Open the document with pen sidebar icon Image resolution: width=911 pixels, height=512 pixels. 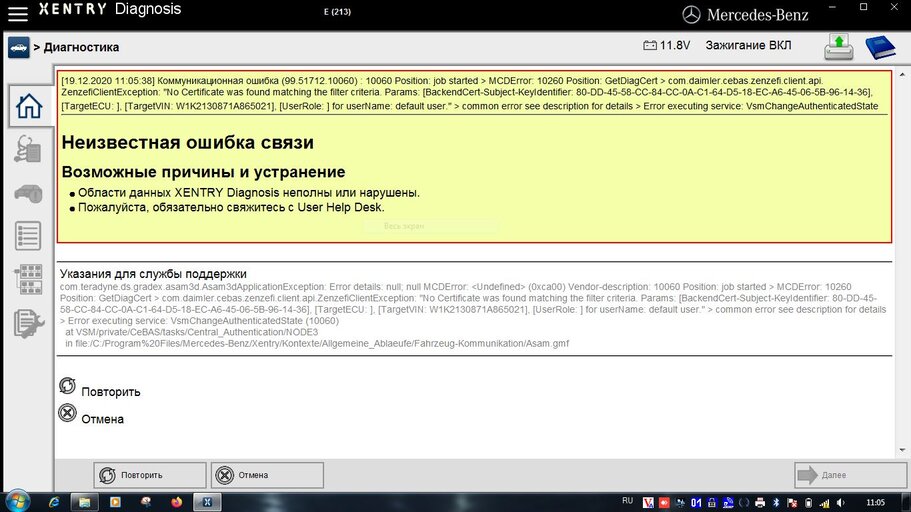click(x=28, y=323)
